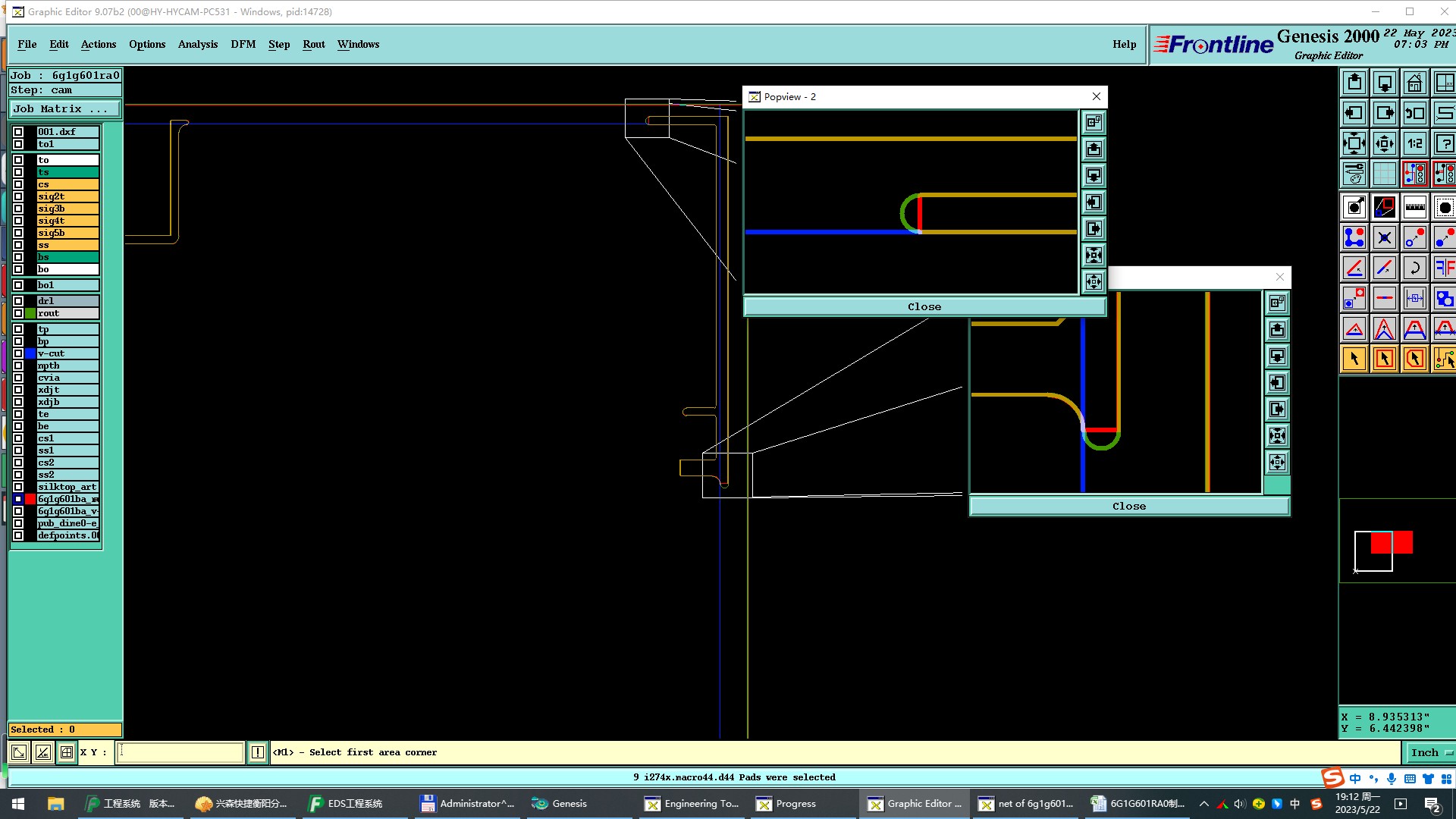Viewport: 1456px width, 819px height.
Task: Open the Job Matrix selector
Action: [x=64, y=109]
